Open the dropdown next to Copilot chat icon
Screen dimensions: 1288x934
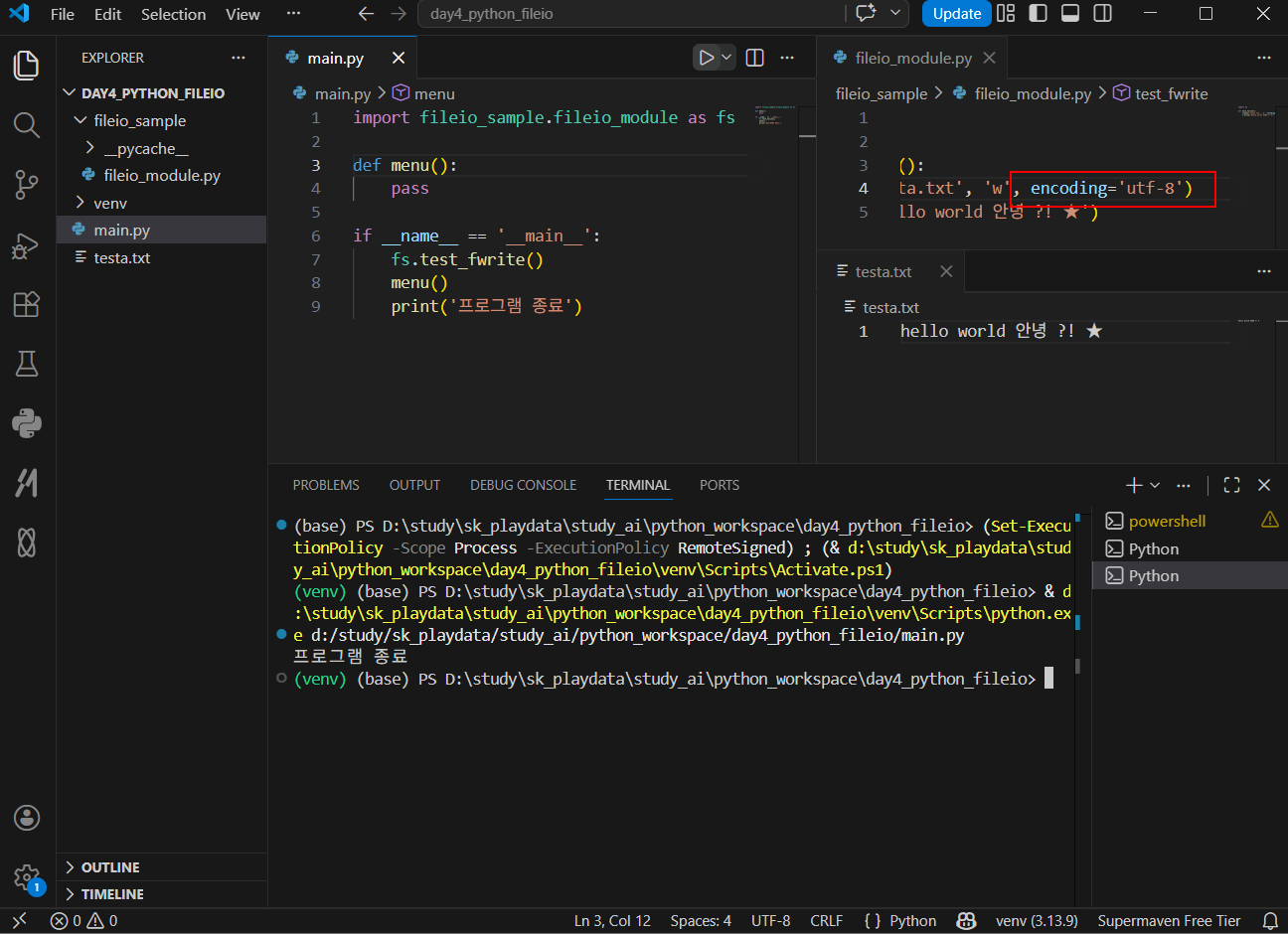pos(895,14)
